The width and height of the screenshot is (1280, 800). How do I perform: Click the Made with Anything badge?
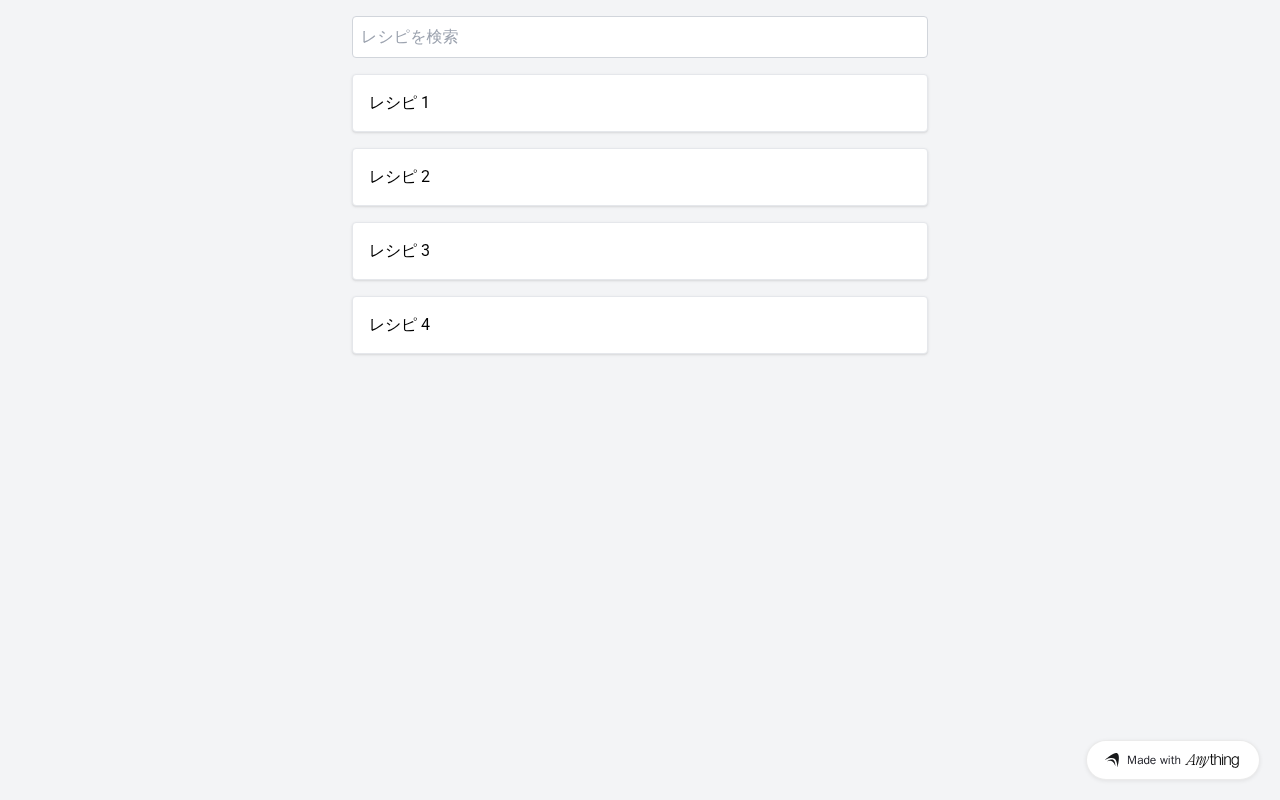(1173, 760)
